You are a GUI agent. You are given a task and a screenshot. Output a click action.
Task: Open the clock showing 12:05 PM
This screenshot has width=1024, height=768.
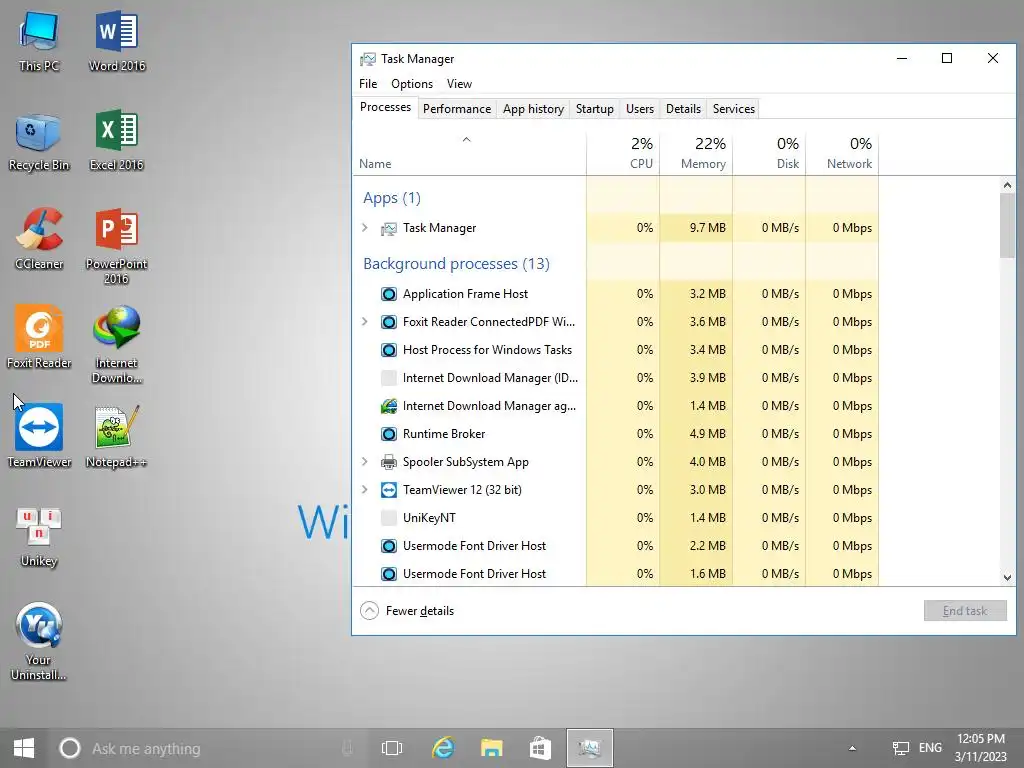[x=980, y=748]
